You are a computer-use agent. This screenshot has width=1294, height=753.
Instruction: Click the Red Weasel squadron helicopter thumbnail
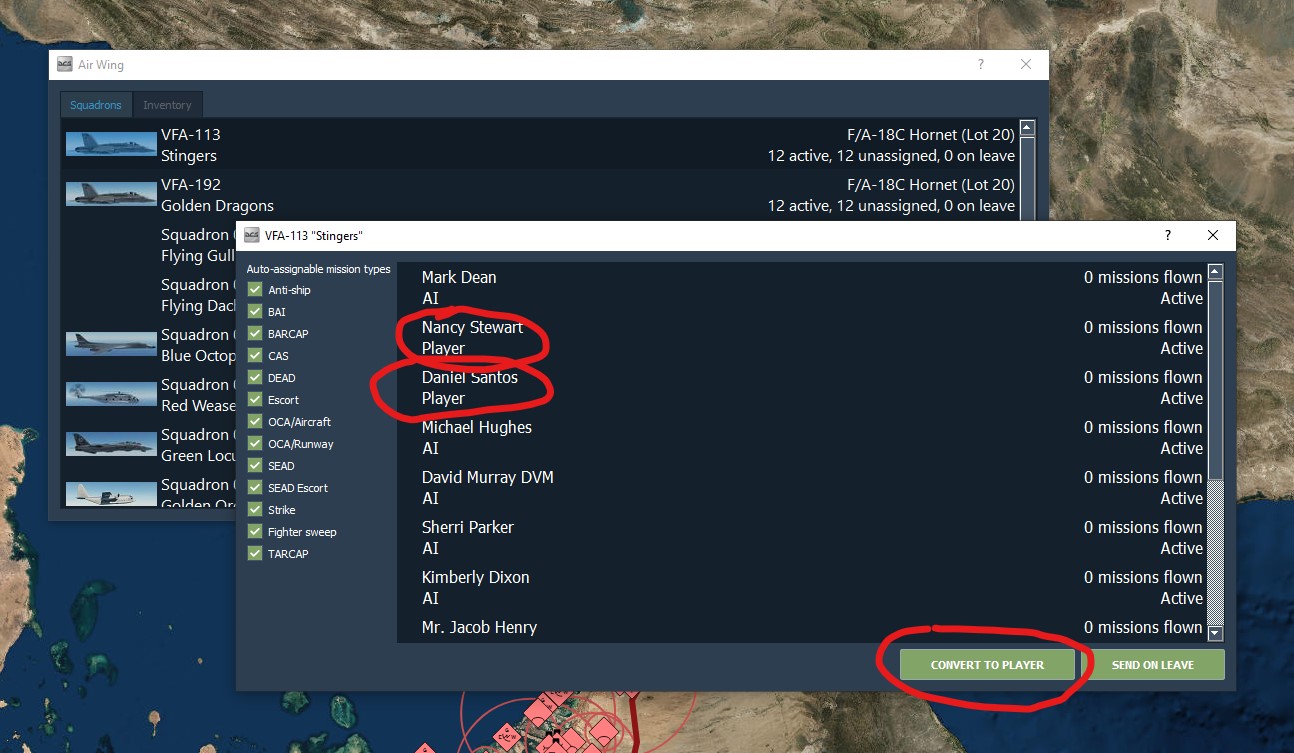point(111,394)
